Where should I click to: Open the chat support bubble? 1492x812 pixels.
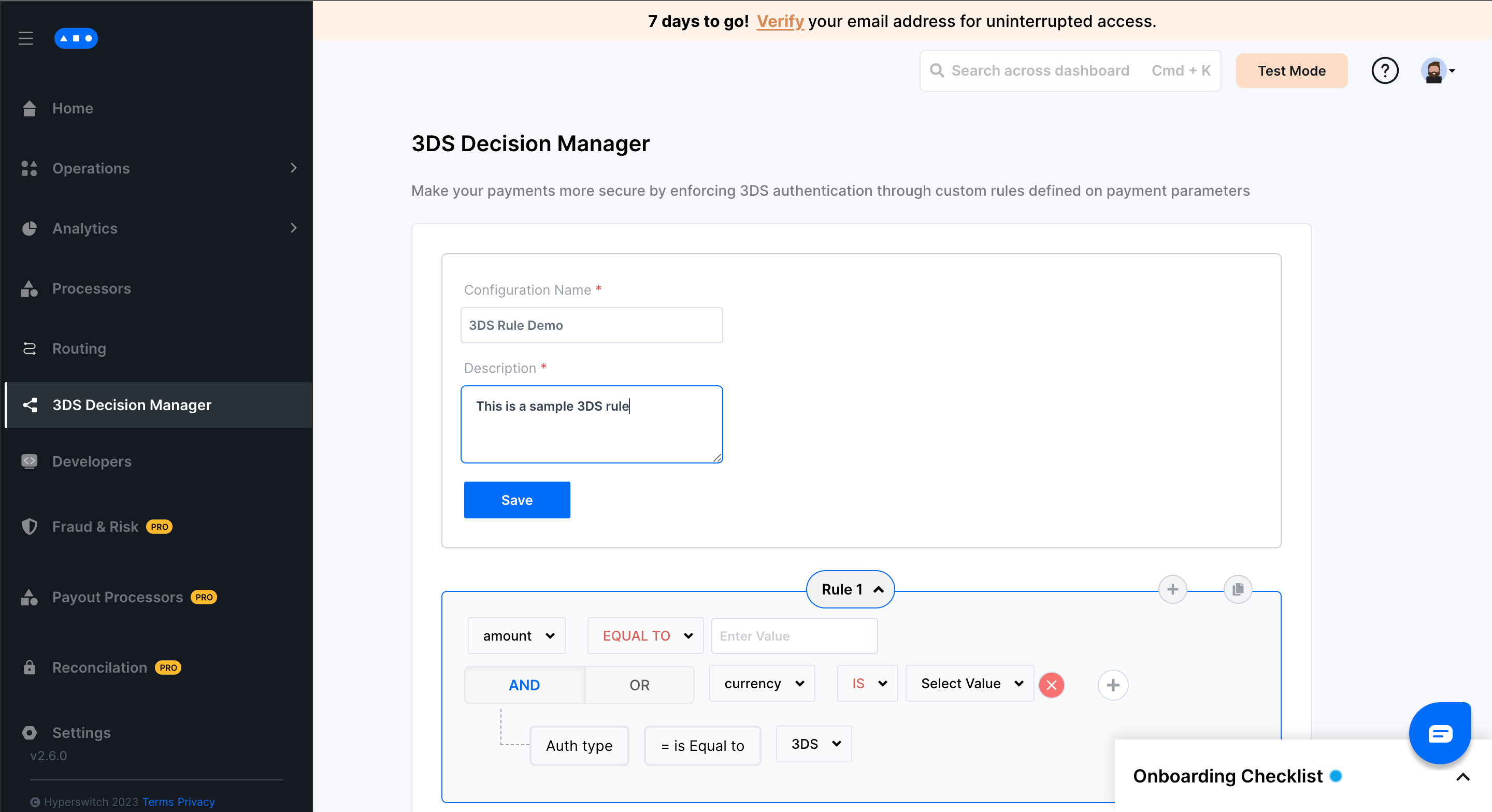click(x=1440, y=733)
